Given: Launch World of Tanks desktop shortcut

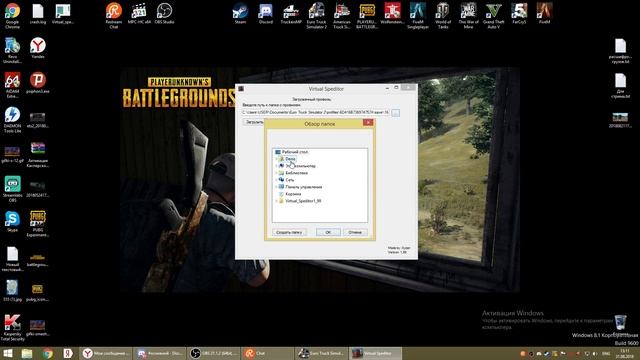Looking at the screenshot, I should tap(443, 16).
